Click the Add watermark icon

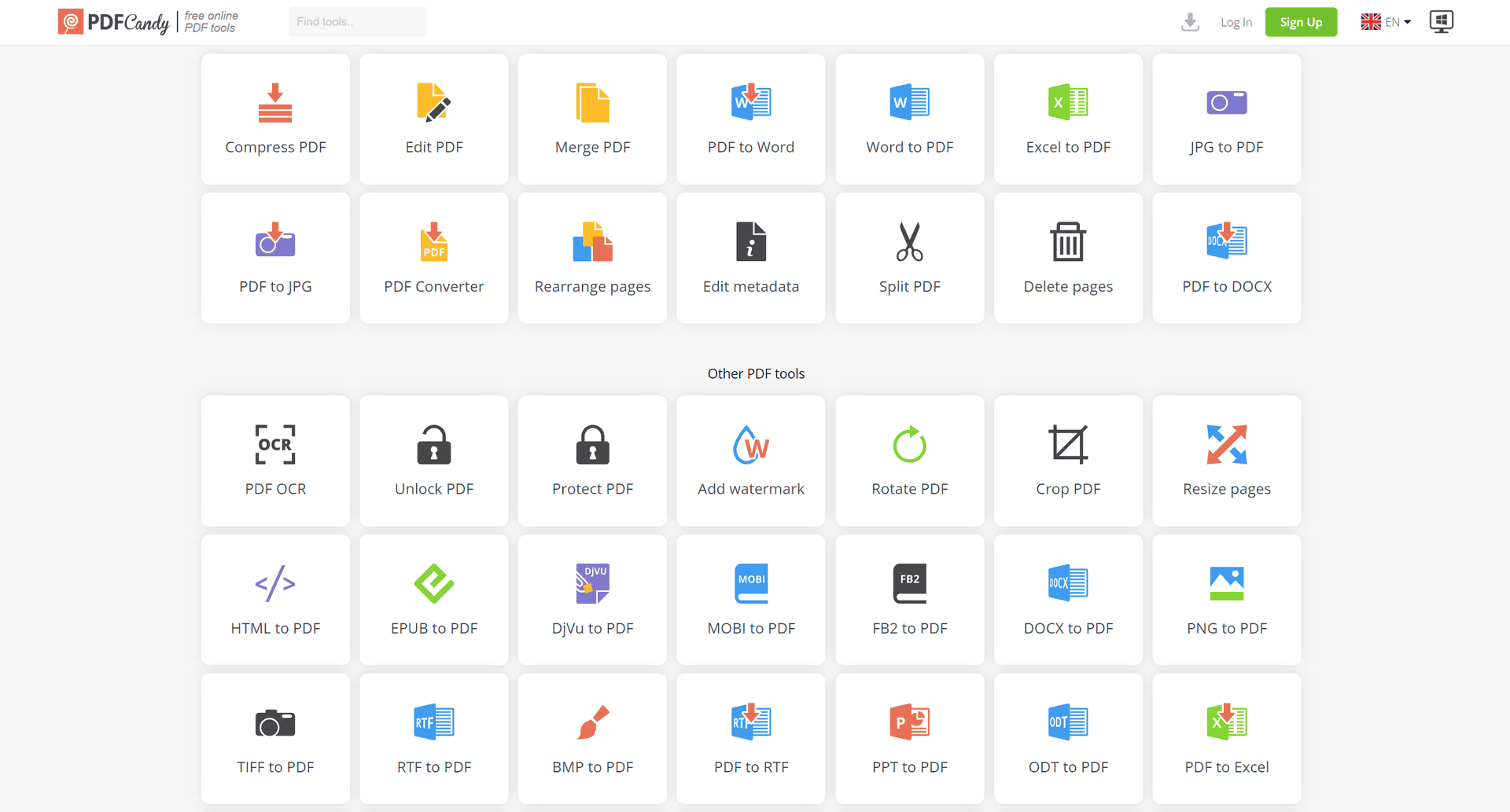tap(751, 445)
